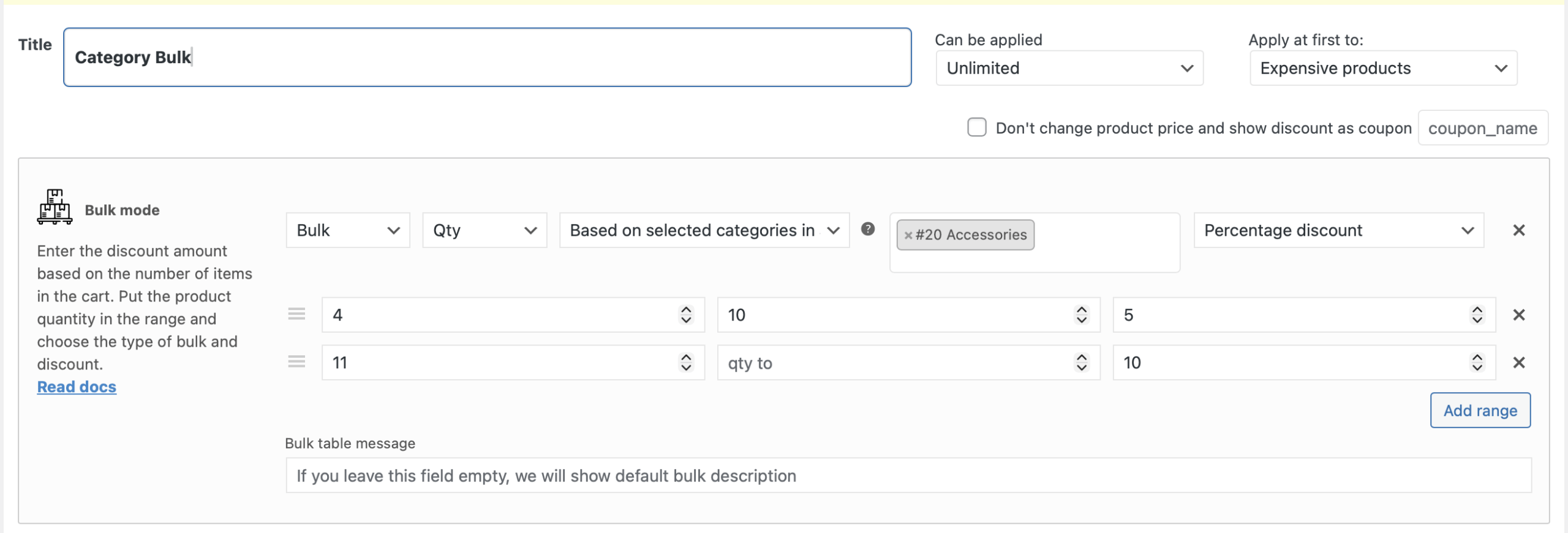This screenshot has width=1568, height=533.
Task: Remove the 4 to 10 quantity range row
Action: pos(1518,315)
